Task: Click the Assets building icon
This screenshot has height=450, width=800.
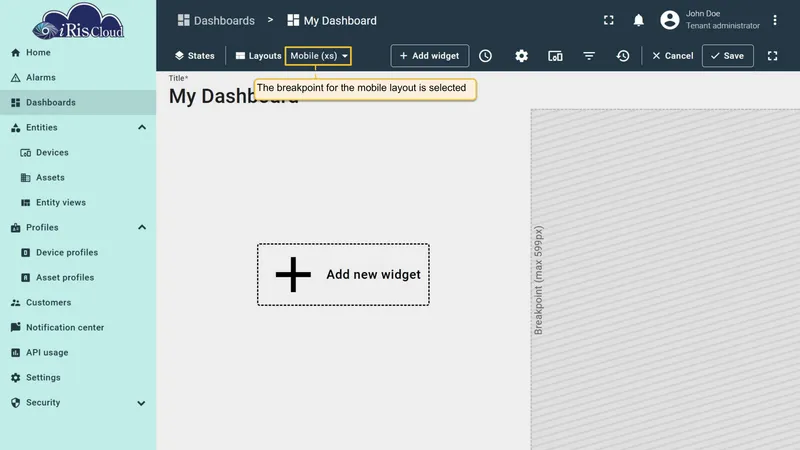Action: 26,178
